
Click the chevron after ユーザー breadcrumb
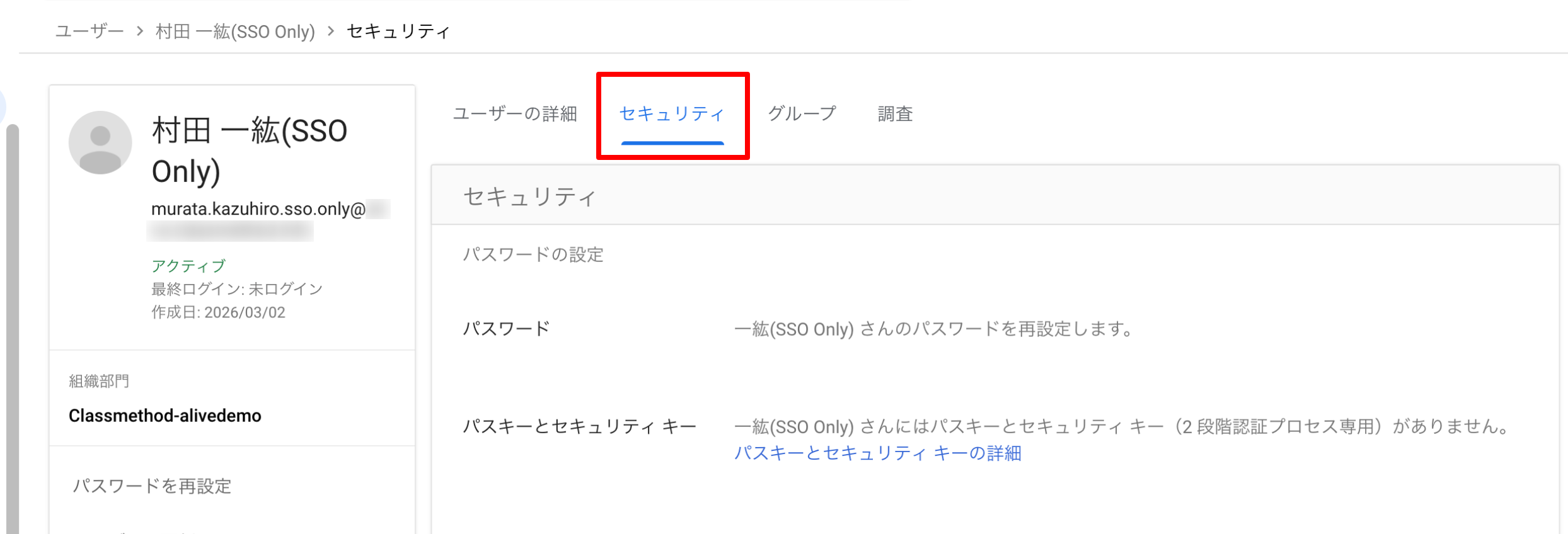click(140, 31)
